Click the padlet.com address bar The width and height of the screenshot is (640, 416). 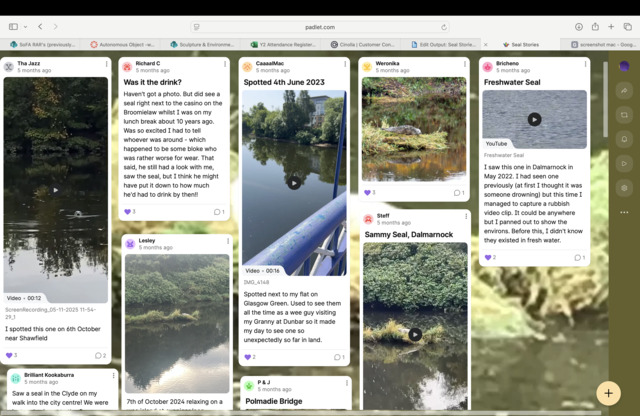click(320, 27)
